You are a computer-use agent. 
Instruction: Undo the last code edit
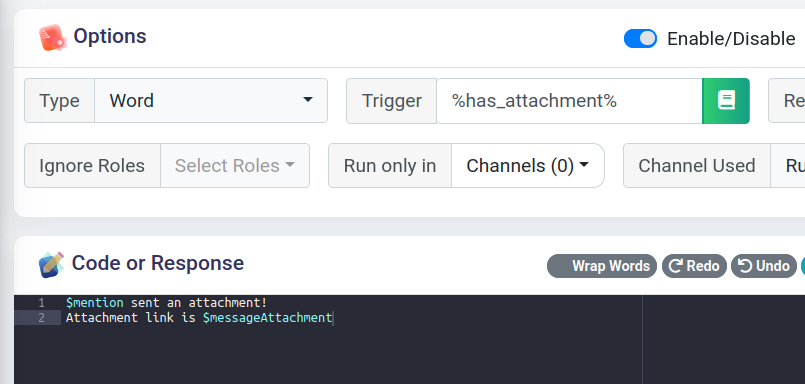point(763,266)
